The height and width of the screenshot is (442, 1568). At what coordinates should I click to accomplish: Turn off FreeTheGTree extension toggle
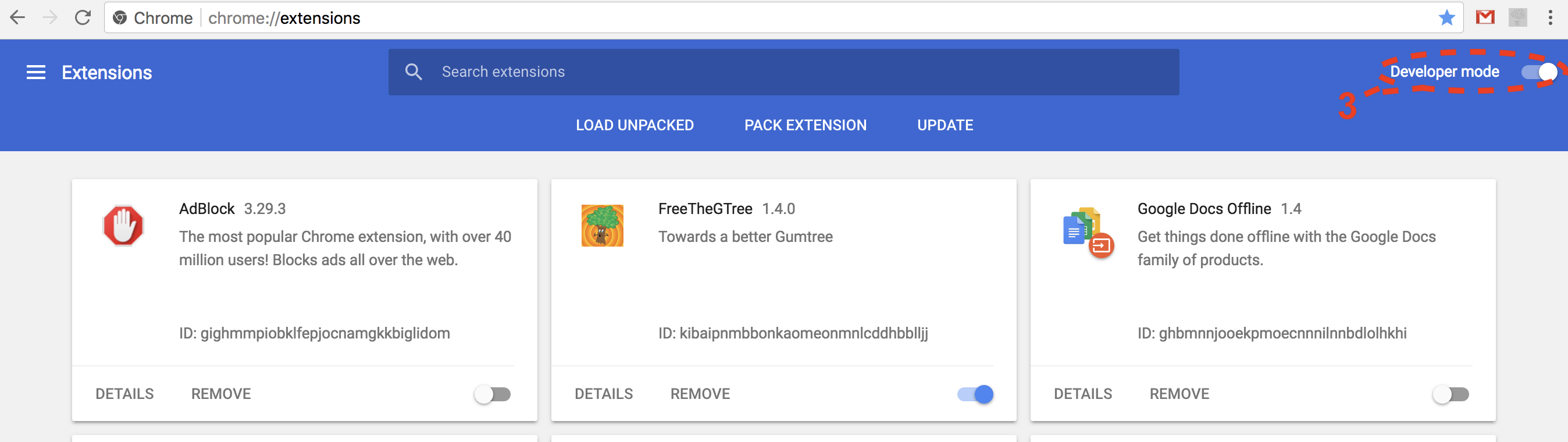coord(975,394)
